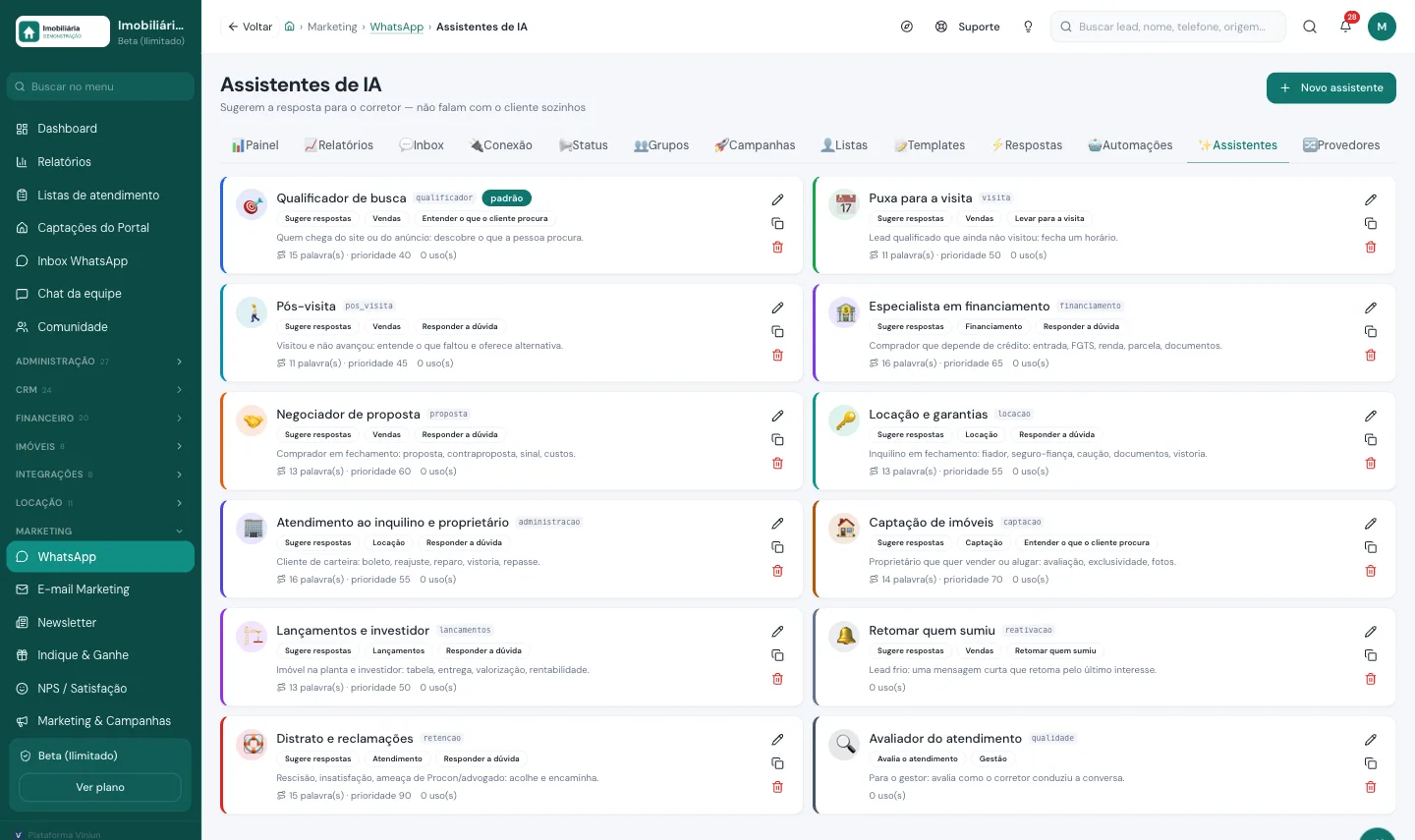This screenshot has height=840, width=1415.
Task: Go to home via breadcrumb house icon
Action: [x=289, y=27]
